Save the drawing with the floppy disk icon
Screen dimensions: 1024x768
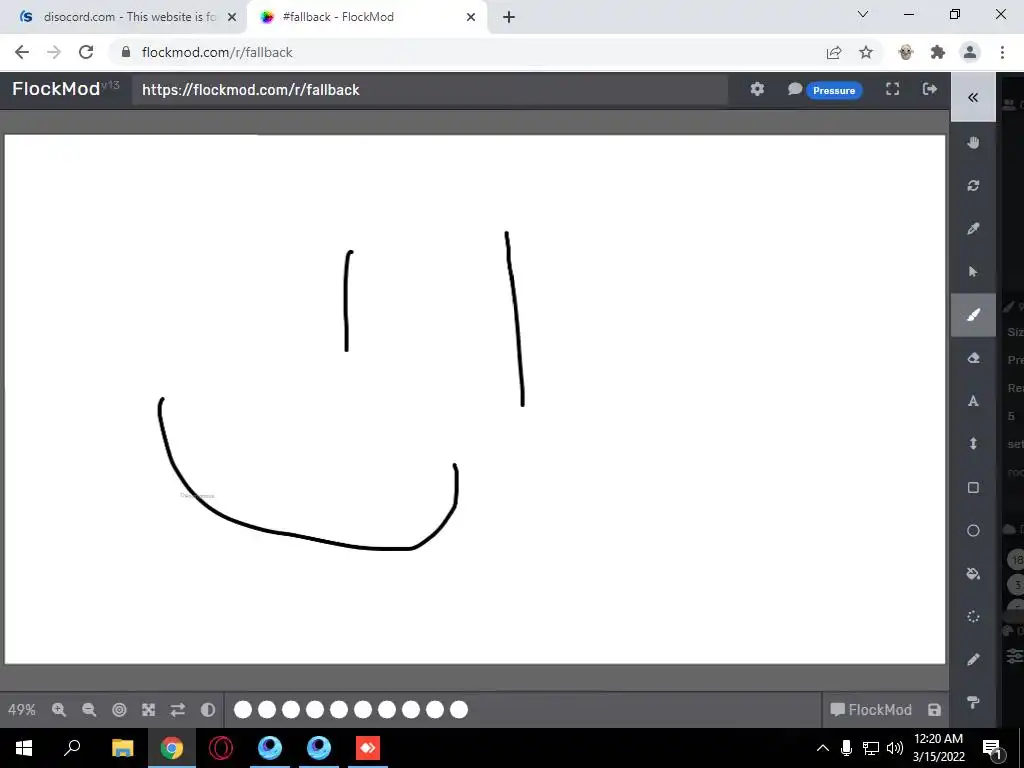(935, 710)
